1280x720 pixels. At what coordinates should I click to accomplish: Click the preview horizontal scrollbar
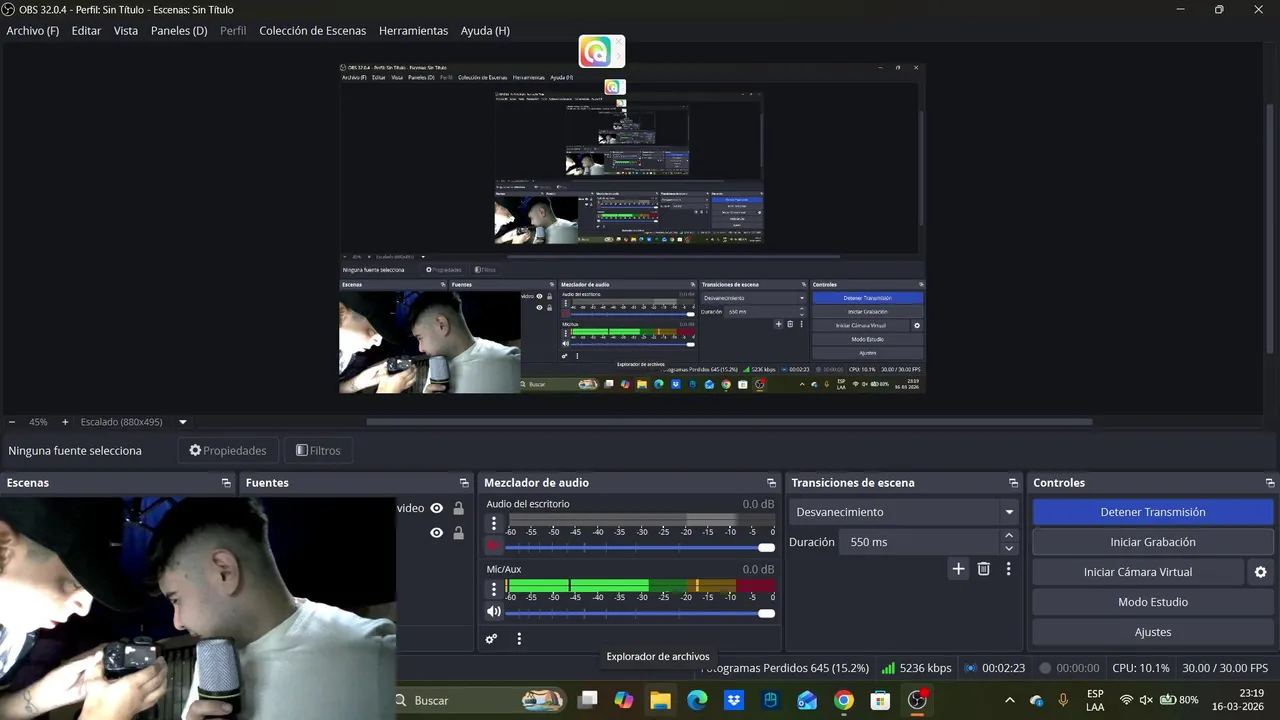728,422
